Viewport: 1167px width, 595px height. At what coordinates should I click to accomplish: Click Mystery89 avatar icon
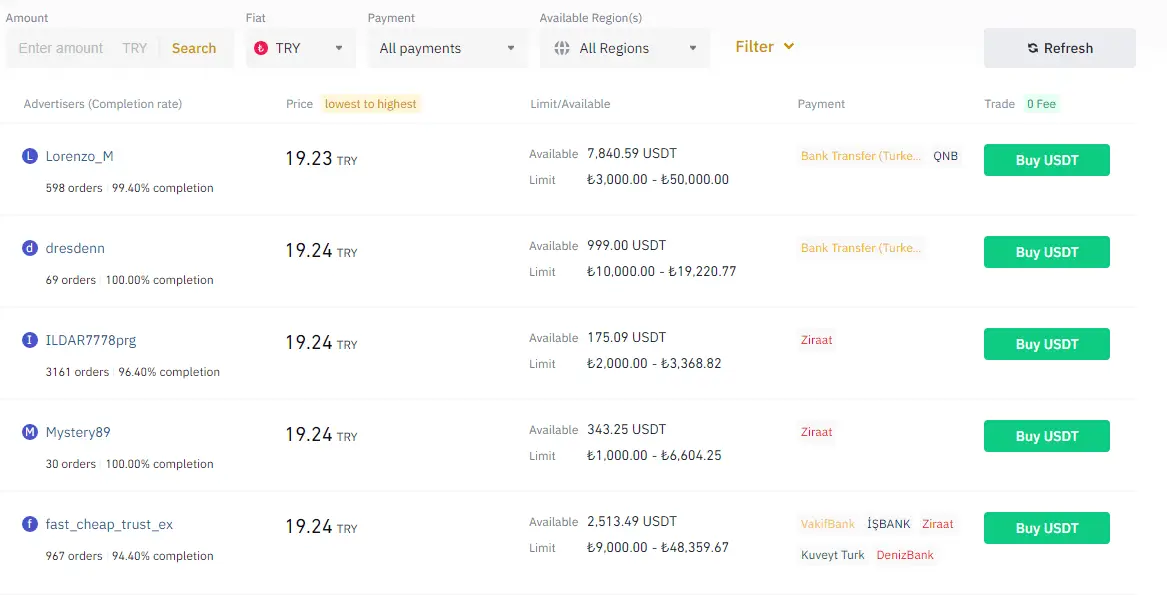pyautogui.click(x=30, y=432)
